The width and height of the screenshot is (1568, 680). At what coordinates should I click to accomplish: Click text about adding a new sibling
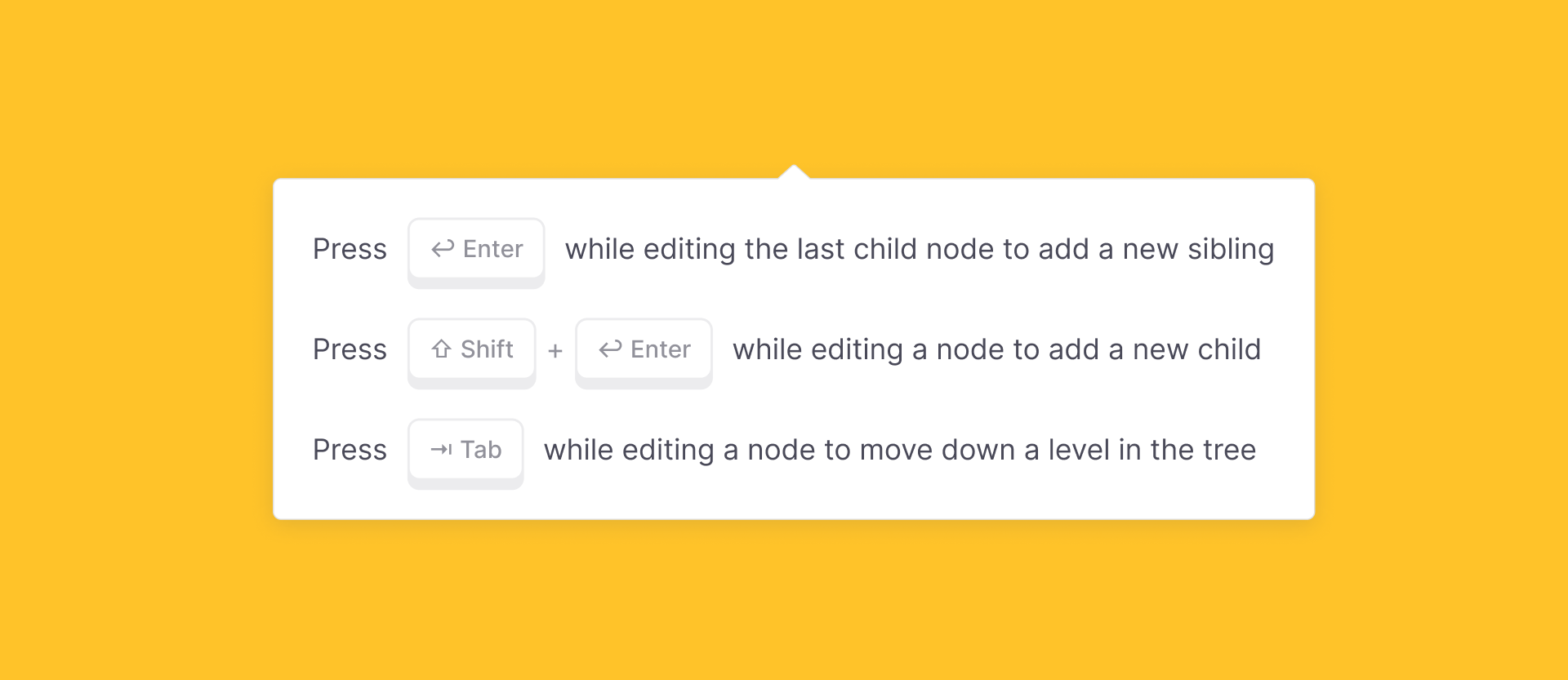pyautogui.click(x=920, y=249)
